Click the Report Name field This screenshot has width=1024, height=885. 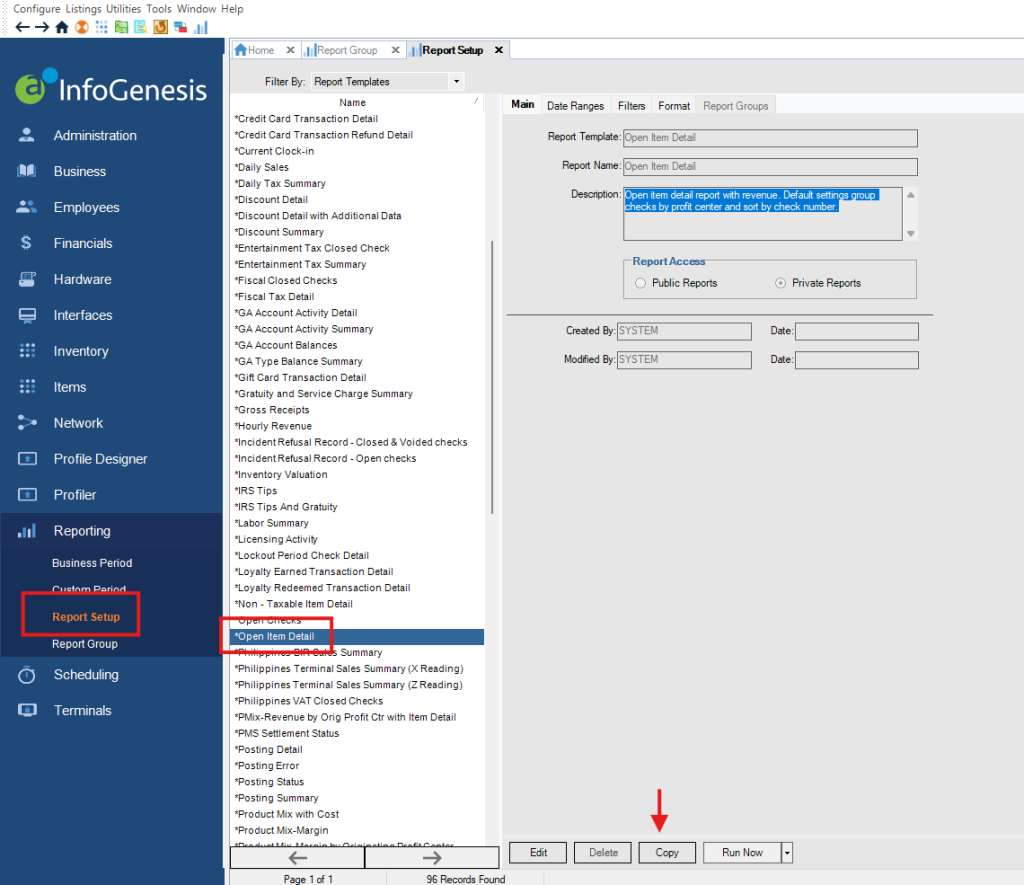(770, 167)
